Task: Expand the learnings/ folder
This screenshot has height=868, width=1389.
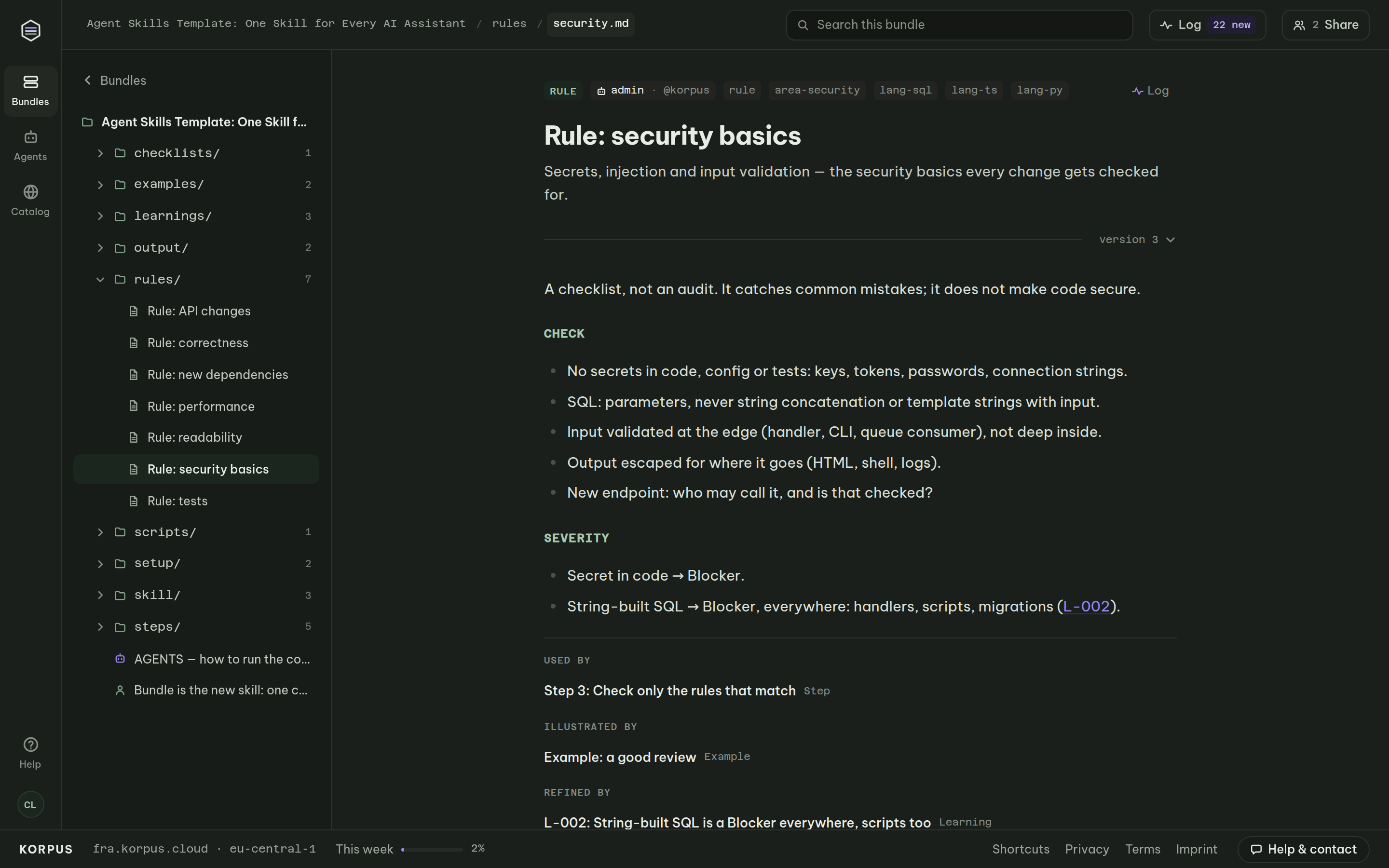Action: (100, 217)
